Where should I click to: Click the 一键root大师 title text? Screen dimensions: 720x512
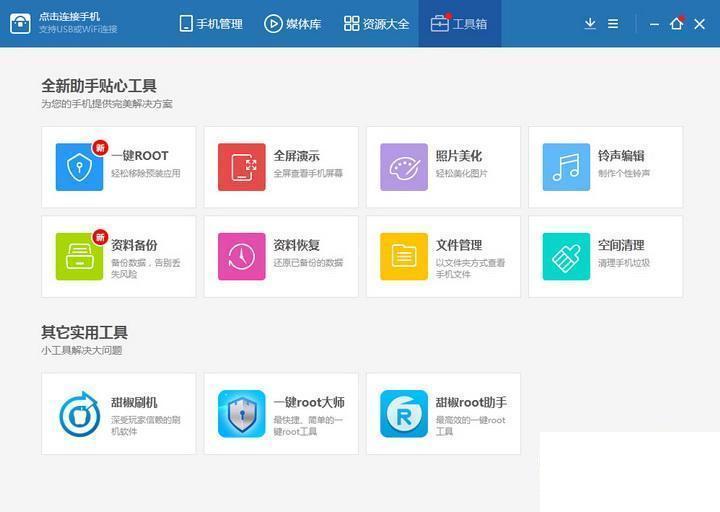pos(309,402)
